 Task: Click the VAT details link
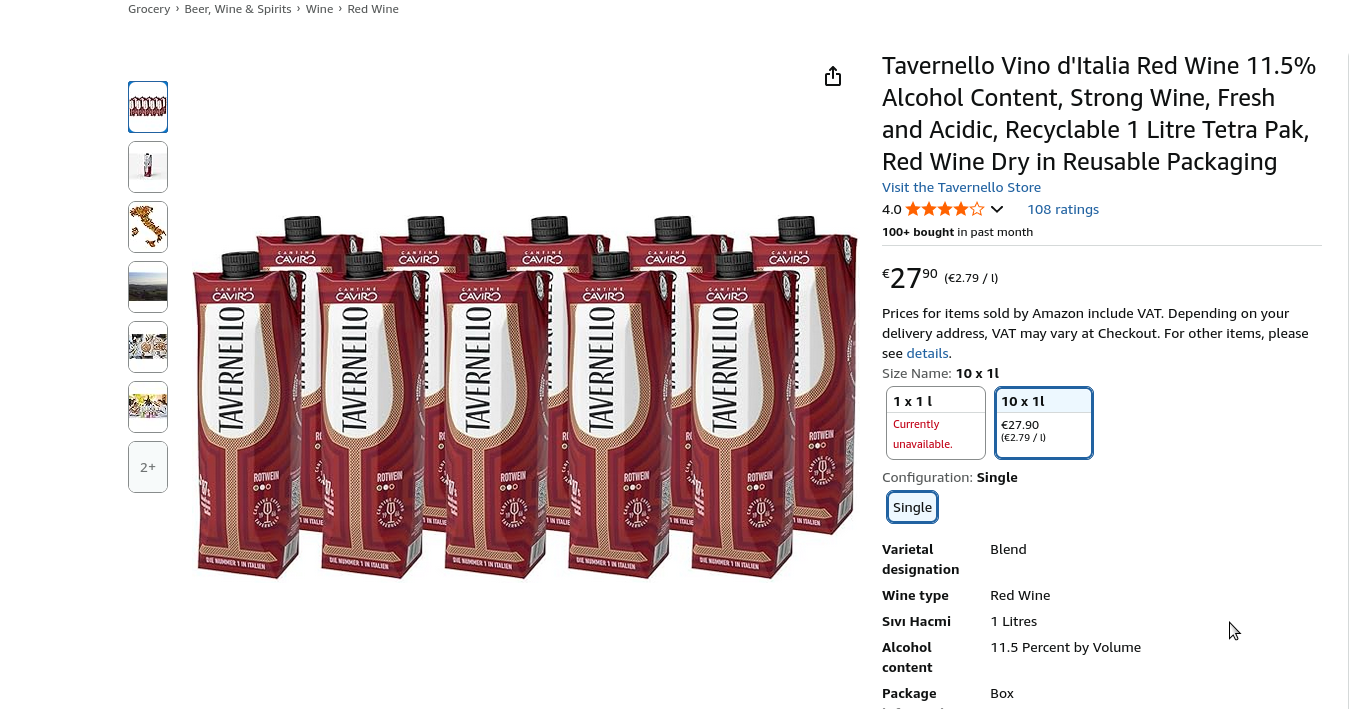pos(927,354)
